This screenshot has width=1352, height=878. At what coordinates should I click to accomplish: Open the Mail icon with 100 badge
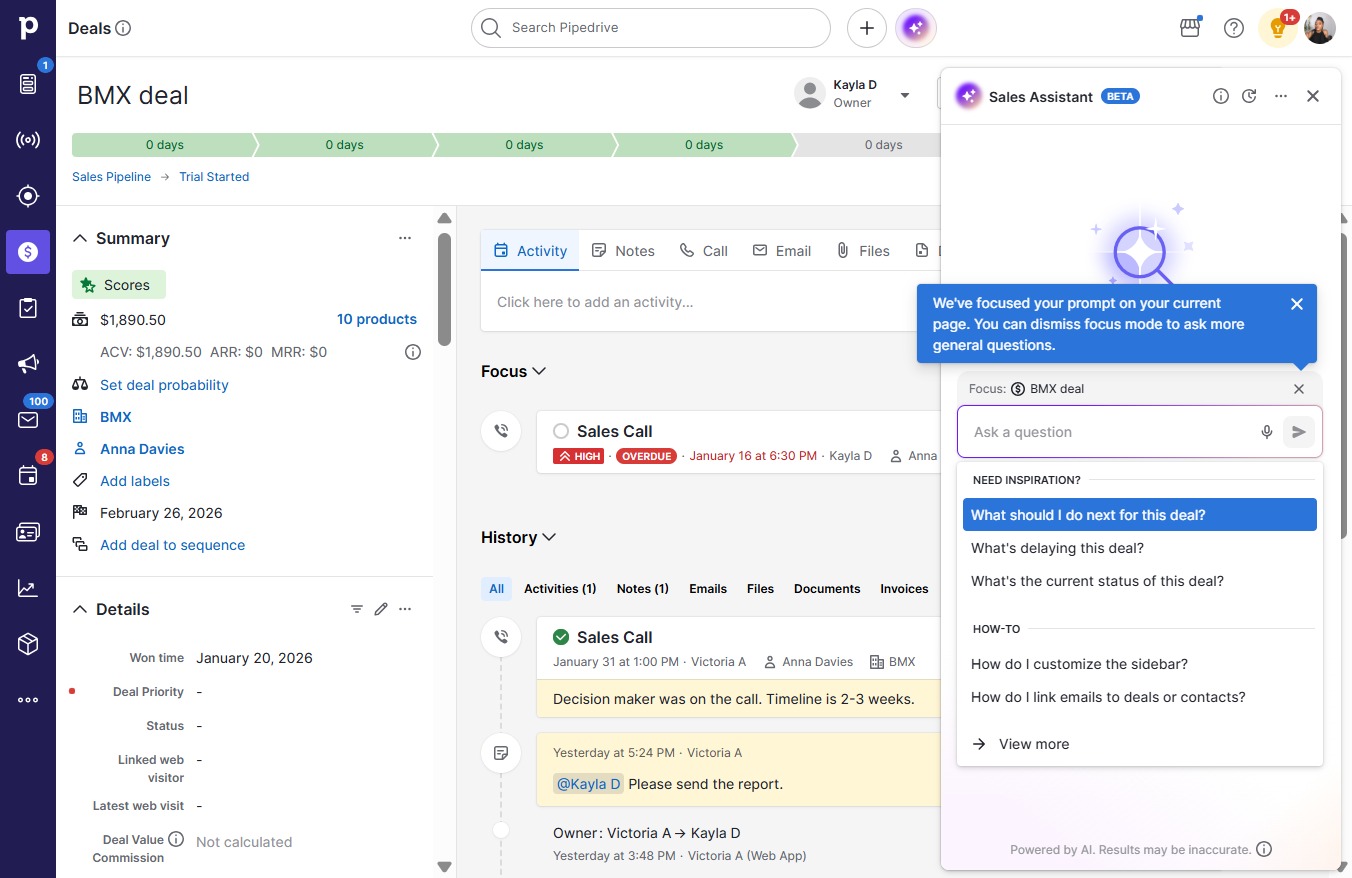[x=28, y=420]
